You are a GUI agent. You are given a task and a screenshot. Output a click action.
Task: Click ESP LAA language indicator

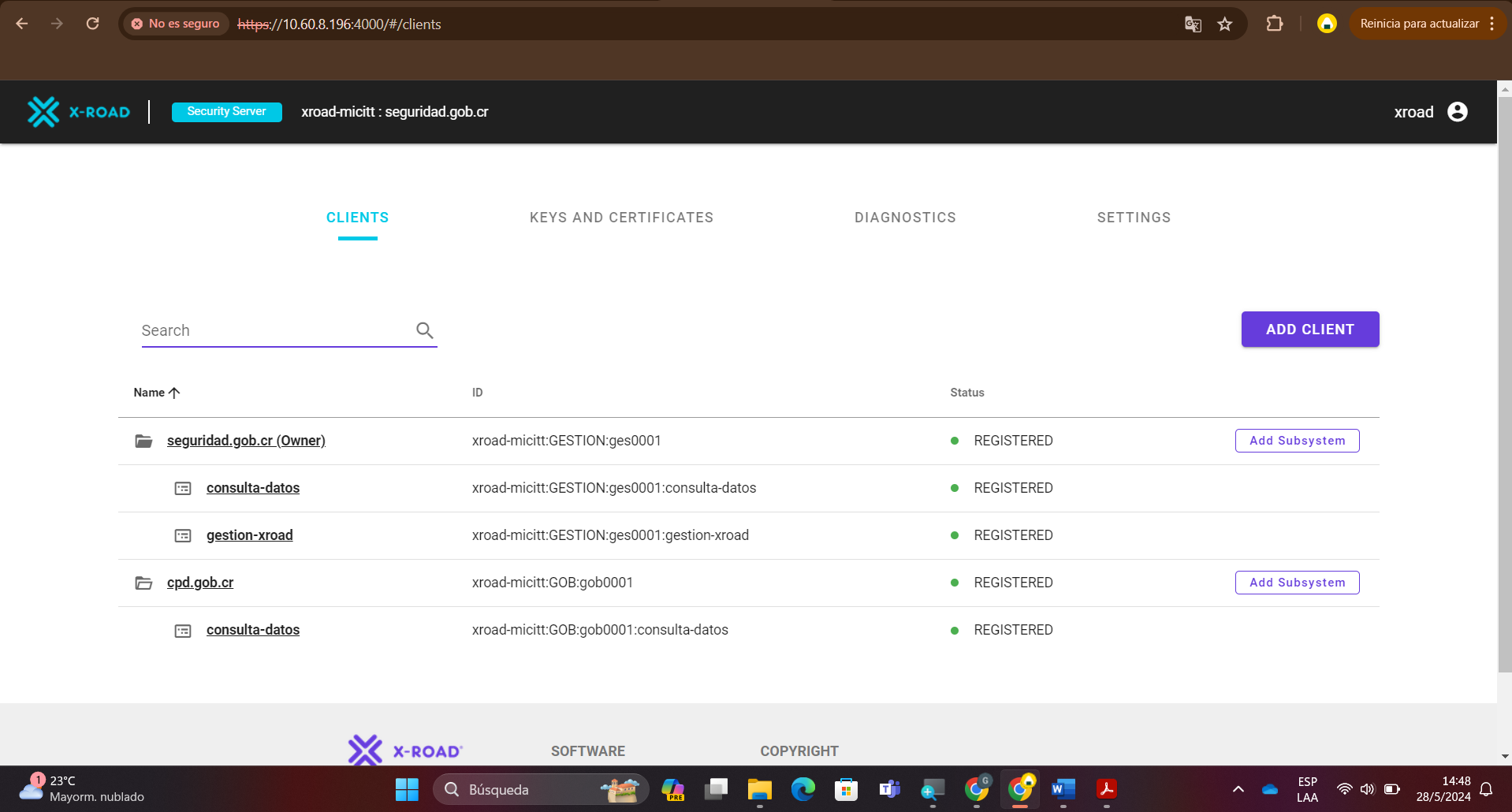tap(1307, 789)
